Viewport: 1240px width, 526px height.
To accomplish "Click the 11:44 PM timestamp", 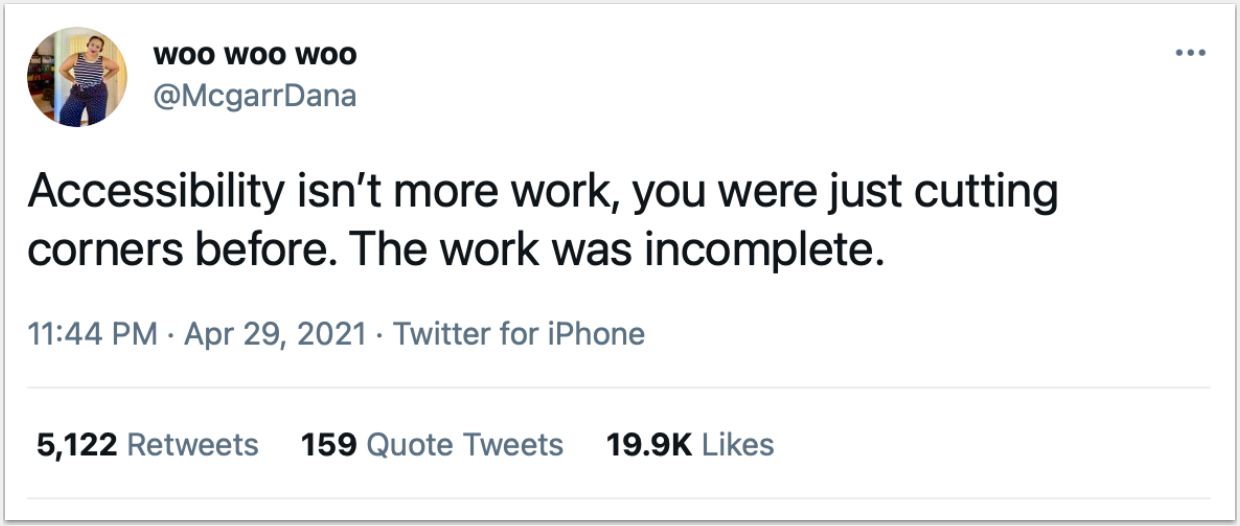I will [92, 333].
